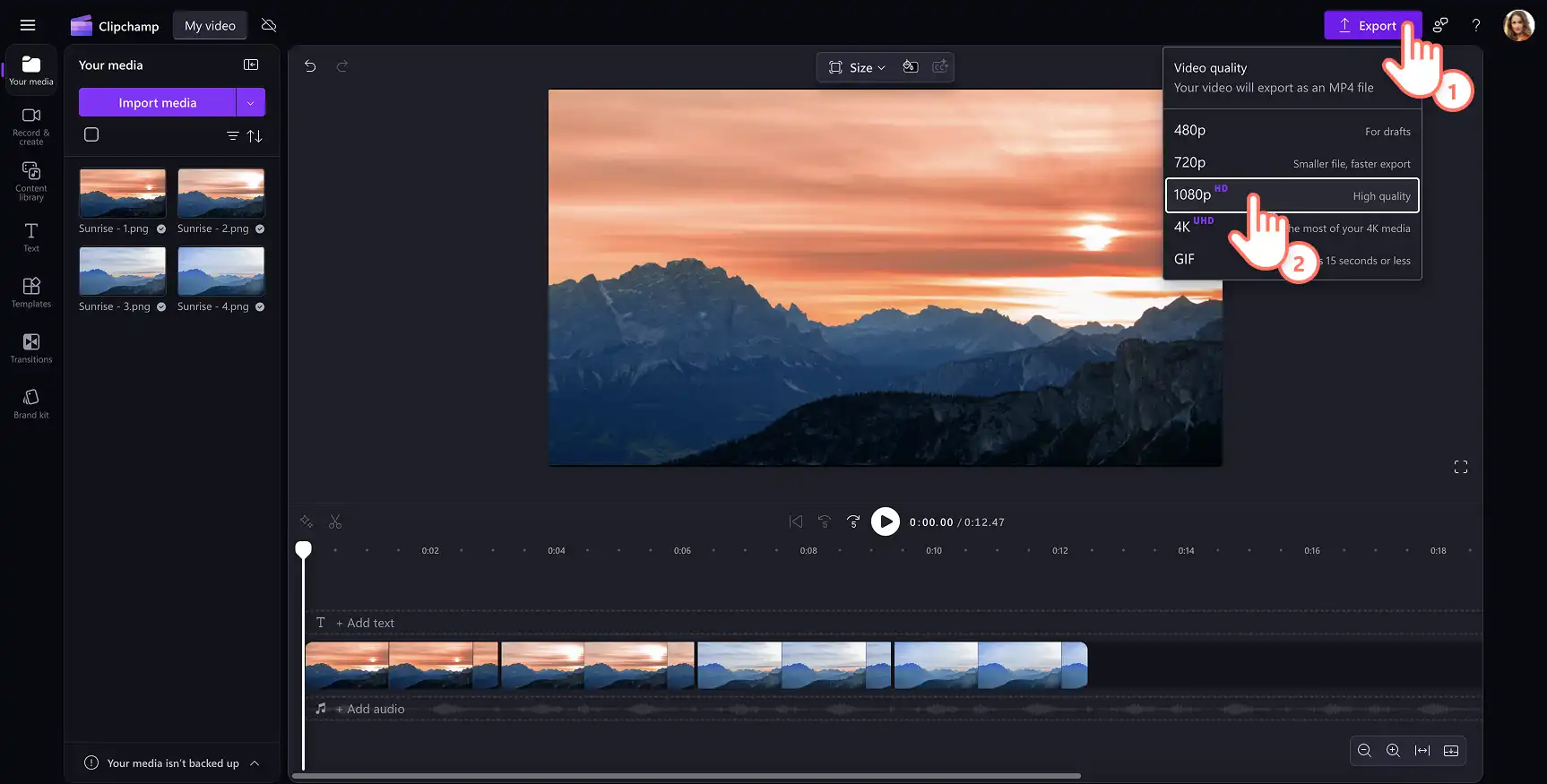This screenshot has height=784, width=1547.
Task: Select the Sunrise - 1.png thumbnail
Action: (123, 193)
